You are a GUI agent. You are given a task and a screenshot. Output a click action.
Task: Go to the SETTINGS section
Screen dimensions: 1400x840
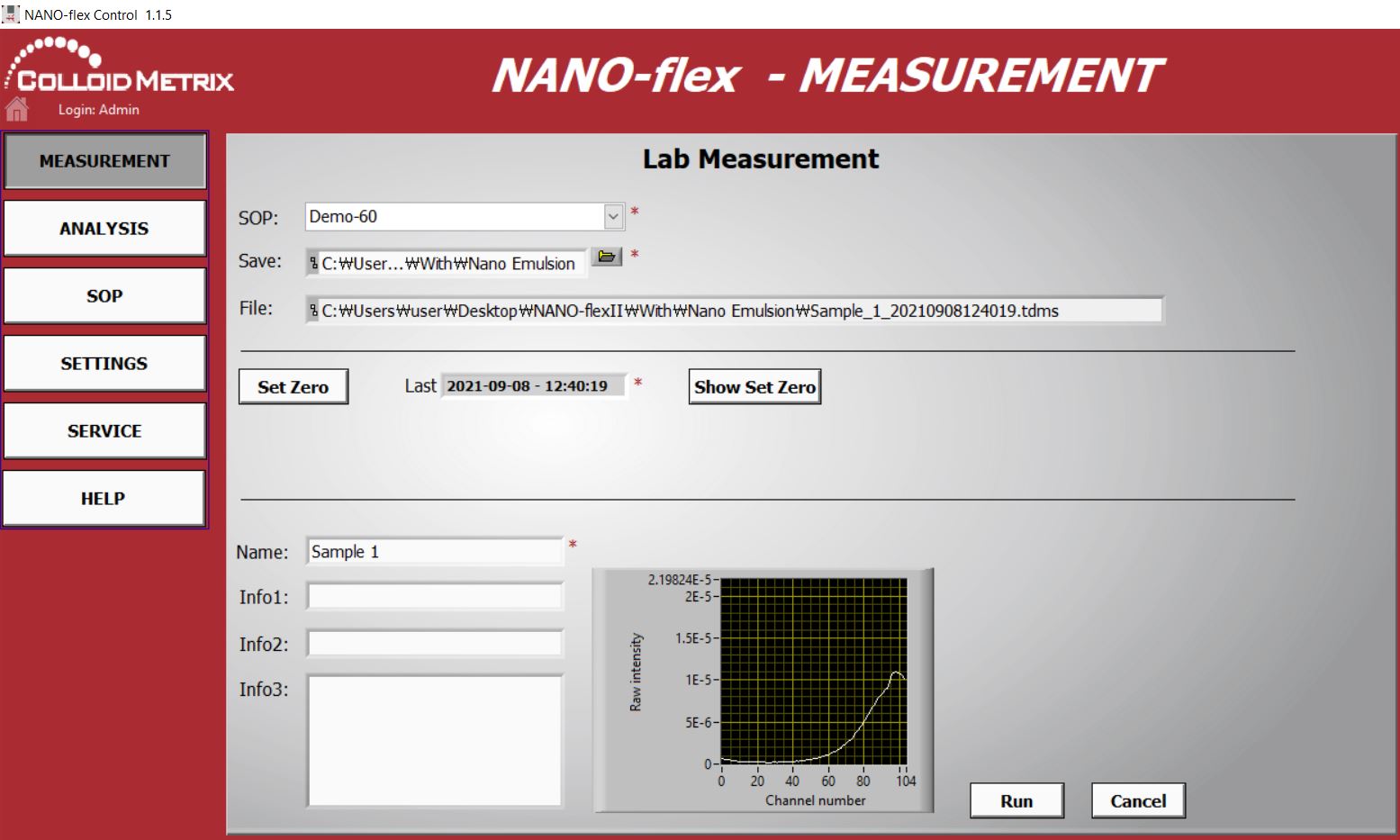click(x=105, y=364)
